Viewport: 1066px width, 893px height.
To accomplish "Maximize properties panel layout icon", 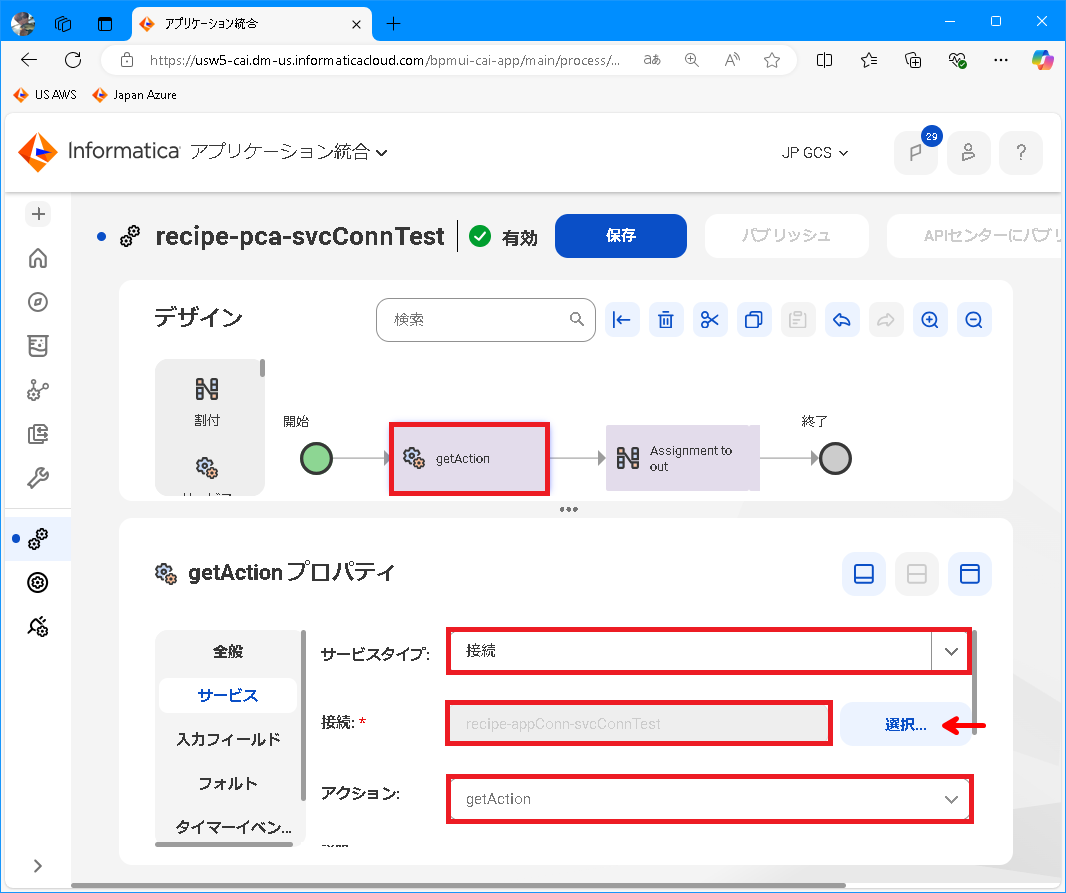I will (969, 574).
